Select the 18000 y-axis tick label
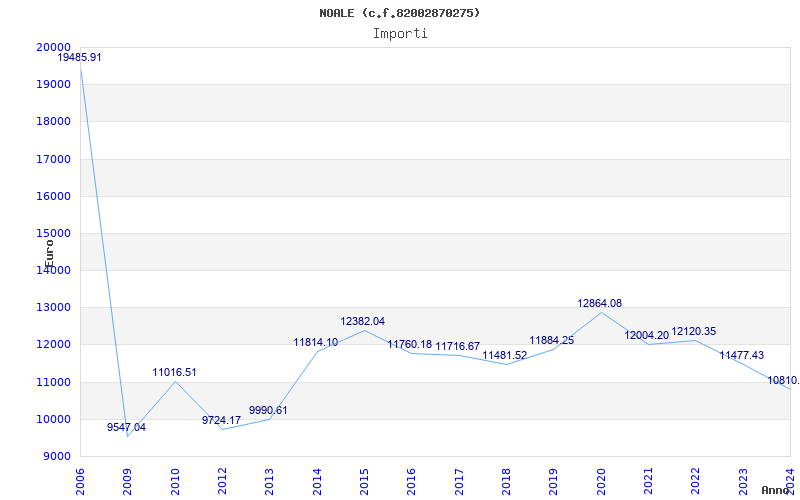This screenshot has width=800, height=500. 54,121
